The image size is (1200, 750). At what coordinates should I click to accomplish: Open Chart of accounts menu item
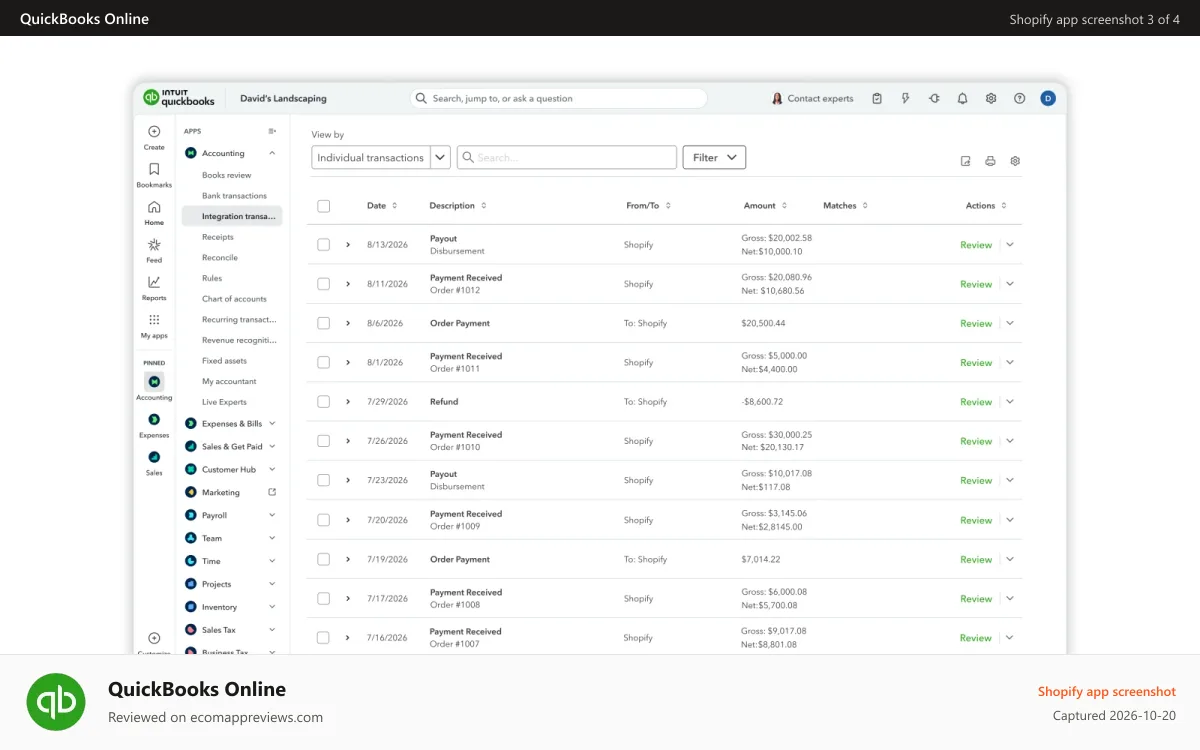click(234, 299)
